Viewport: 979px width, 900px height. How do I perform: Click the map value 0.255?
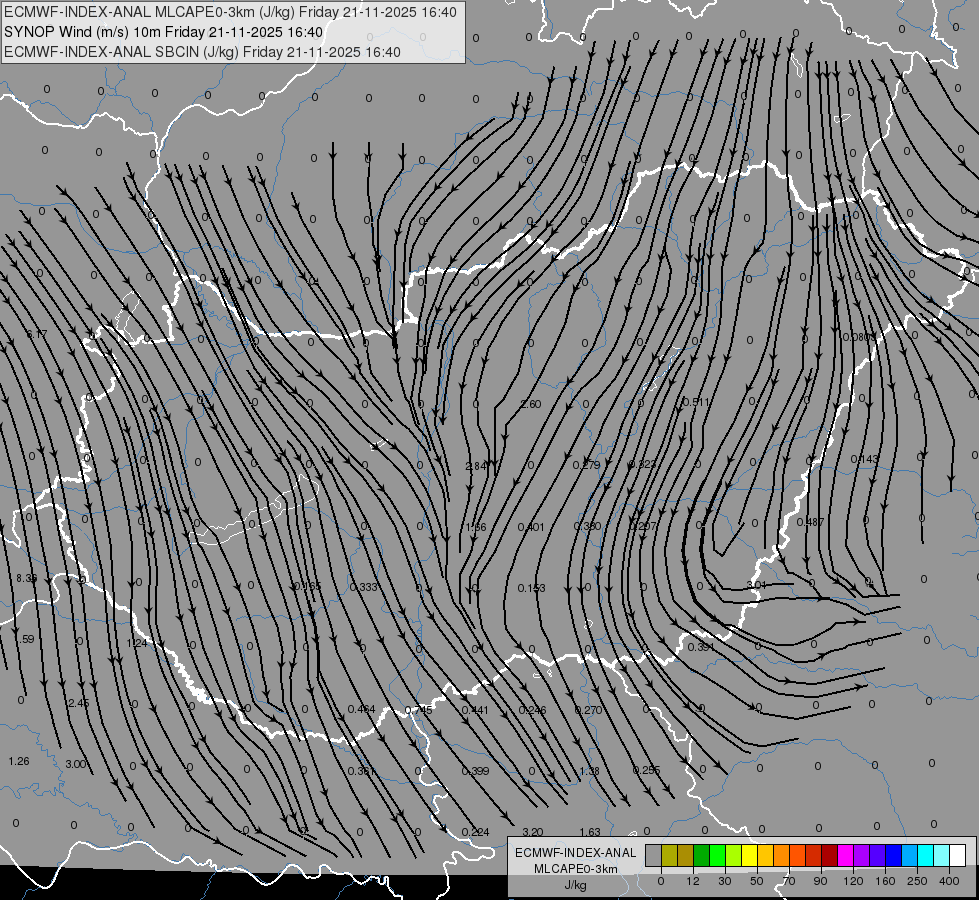646,770
